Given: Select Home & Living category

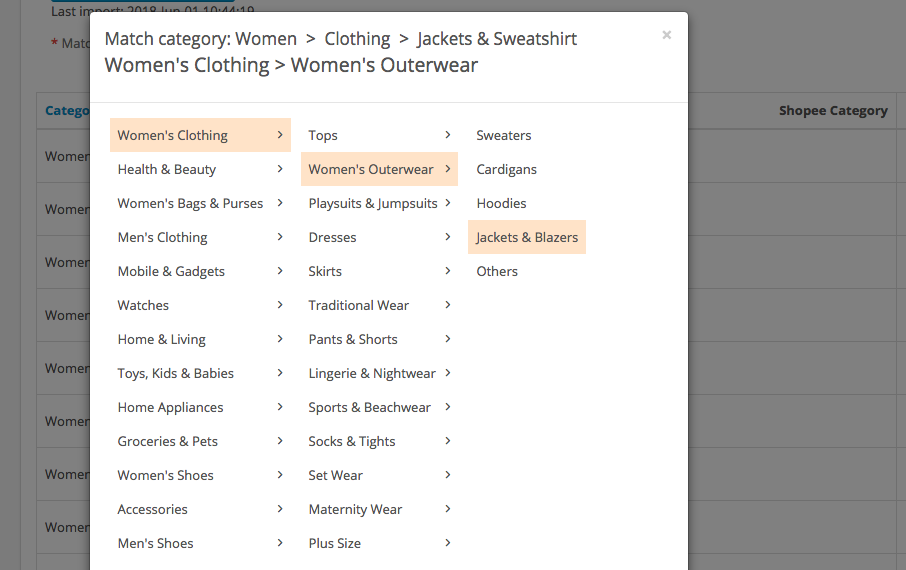Looking at the screenshot, I should tap(161, 339).
